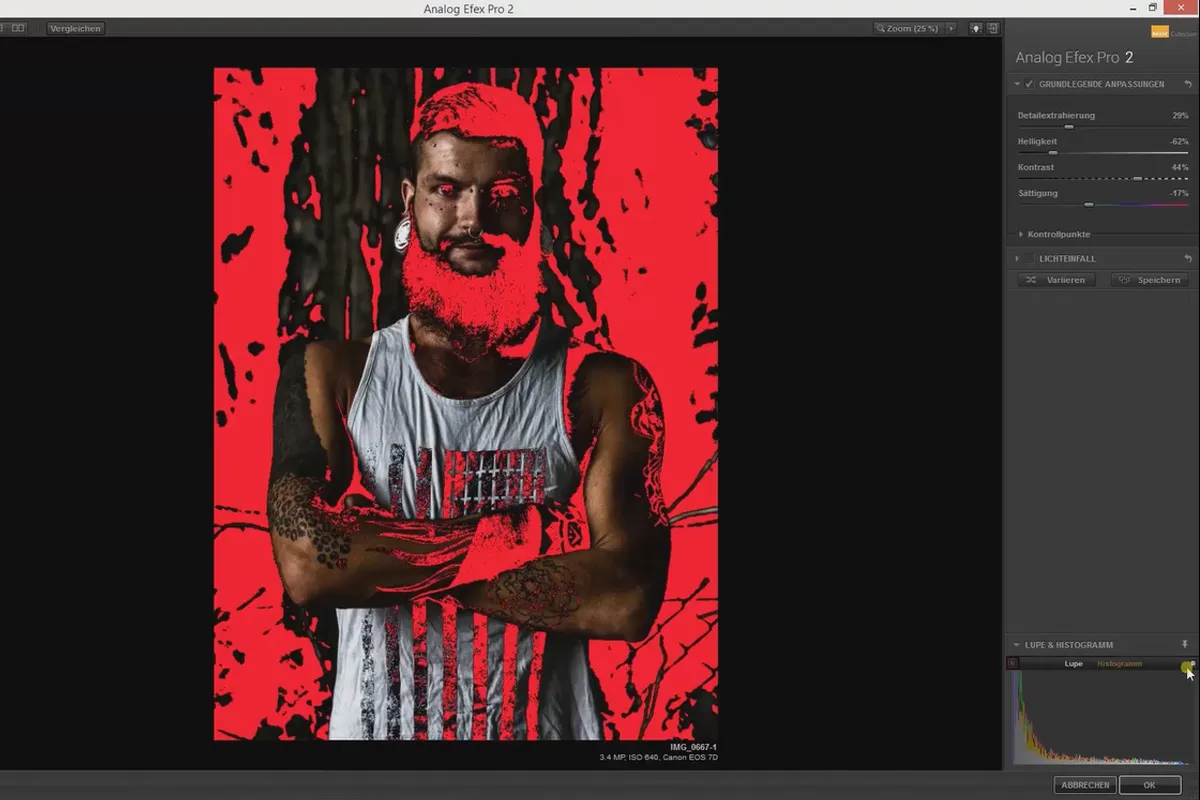Reset the Grundlegende Anpassungen section
The image size is (1200, 800).
1188,84
